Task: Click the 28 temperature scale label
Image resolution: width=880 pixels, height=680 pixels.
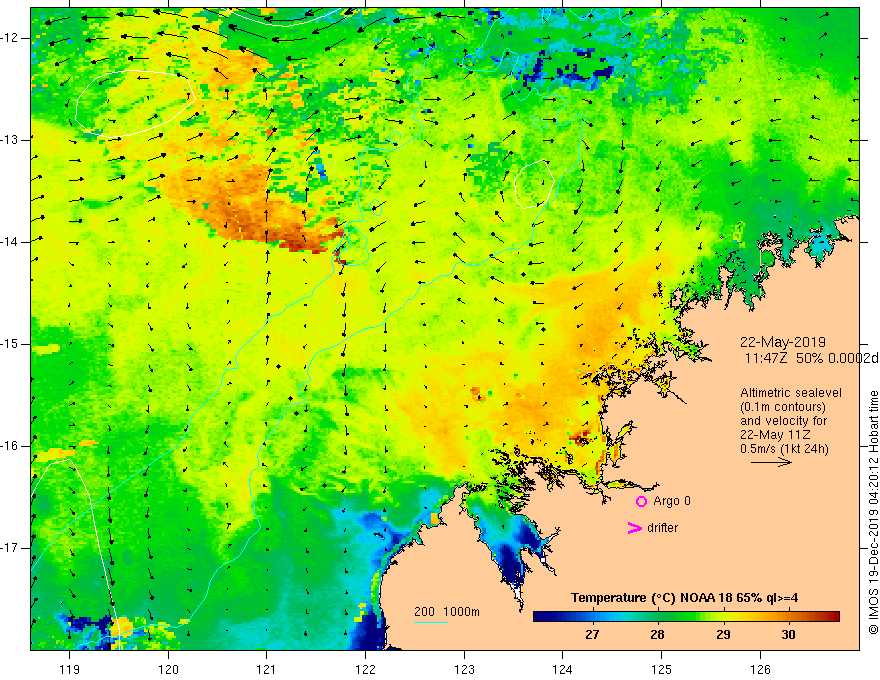Action: [657, 635]
